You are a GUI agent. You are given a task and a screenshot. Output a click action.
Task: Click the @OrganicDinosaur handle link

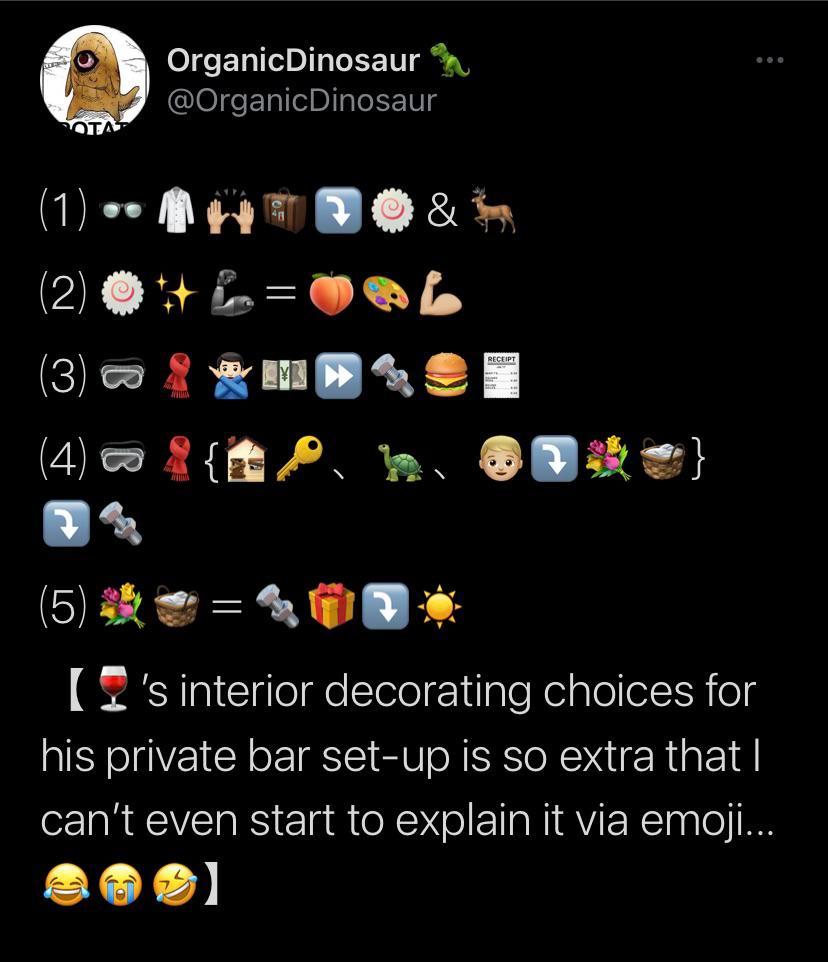point(302,100)
